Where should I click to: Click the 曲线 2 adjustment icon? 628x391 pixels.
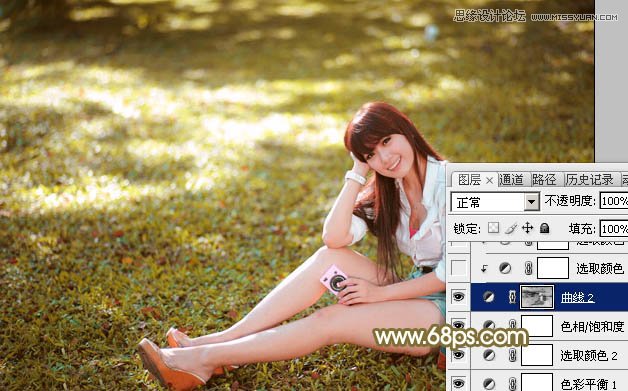click(x=489, y=297)
